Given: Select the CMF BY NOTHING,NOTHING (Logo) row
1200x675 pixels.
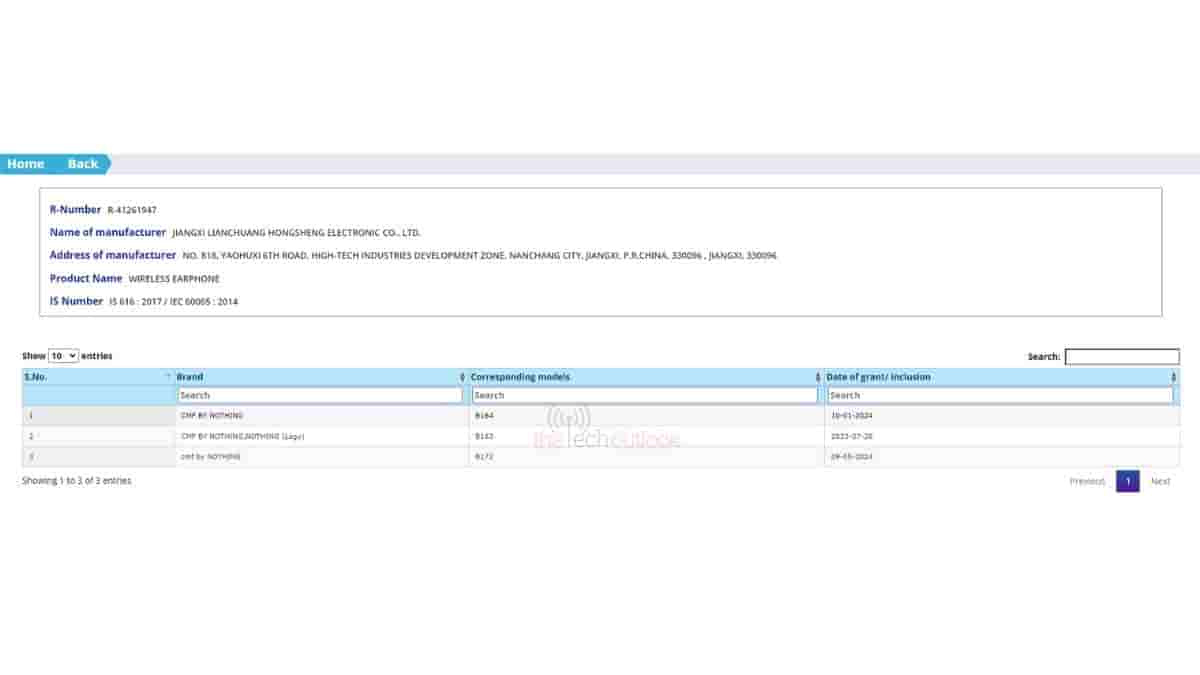Looking at the screenshot, I should pyautogui.click(x=241, y=436).
